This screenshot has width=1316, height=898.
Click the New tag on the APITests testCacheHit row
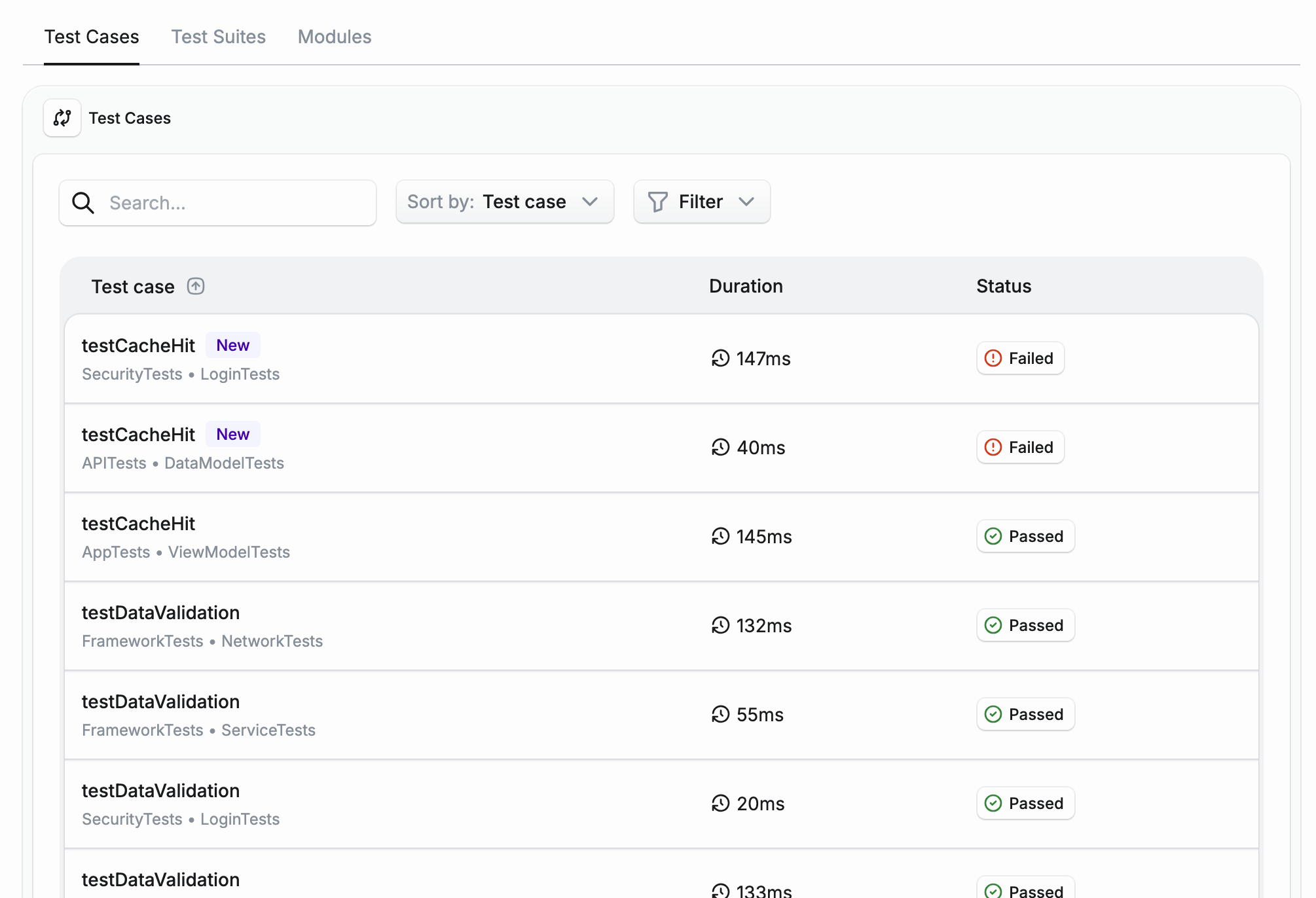[232, 435]
